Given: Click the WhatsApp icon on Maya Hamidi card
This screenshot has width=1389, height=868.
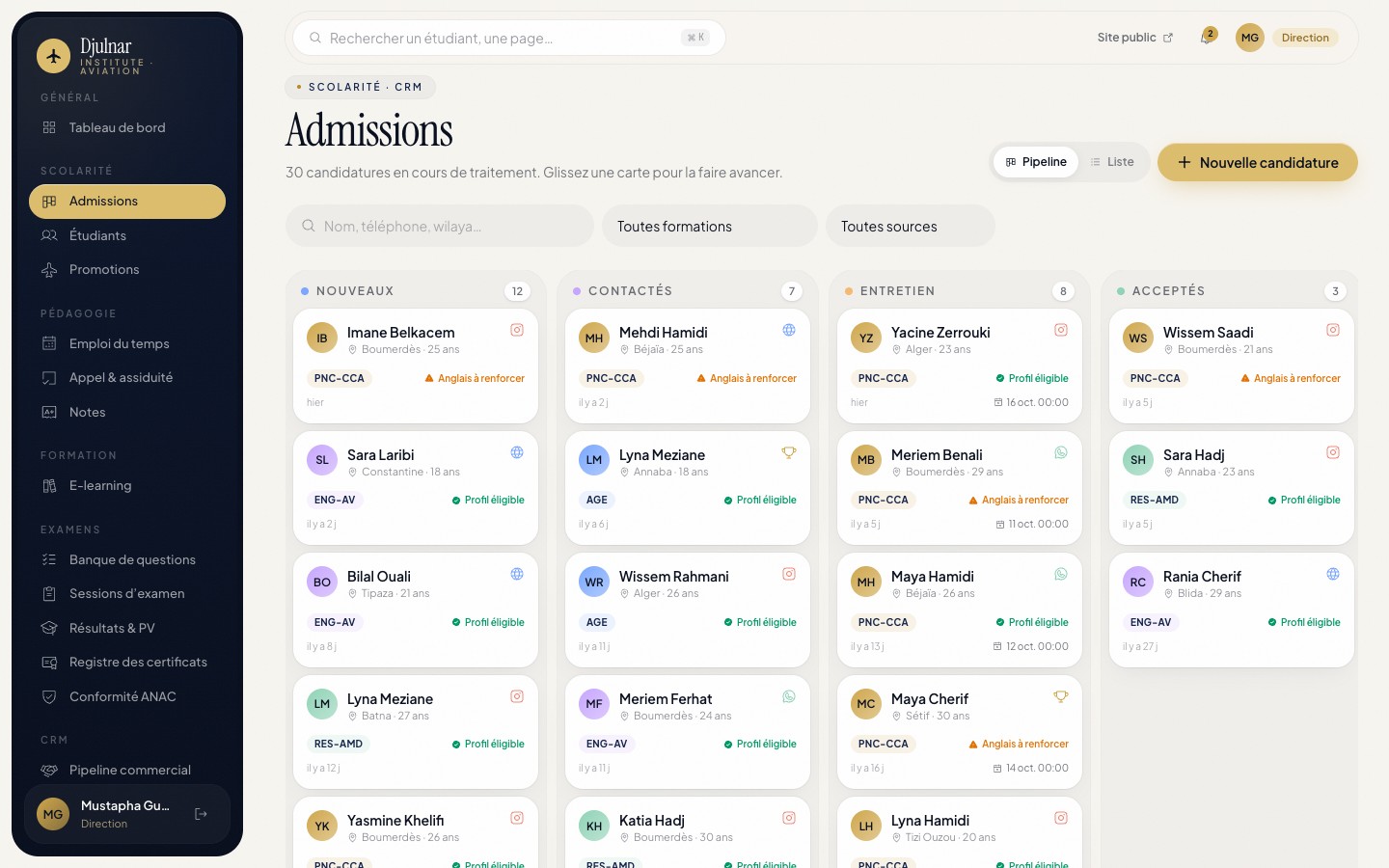Looking at the screenshot, I should [x=1061, y=574].
